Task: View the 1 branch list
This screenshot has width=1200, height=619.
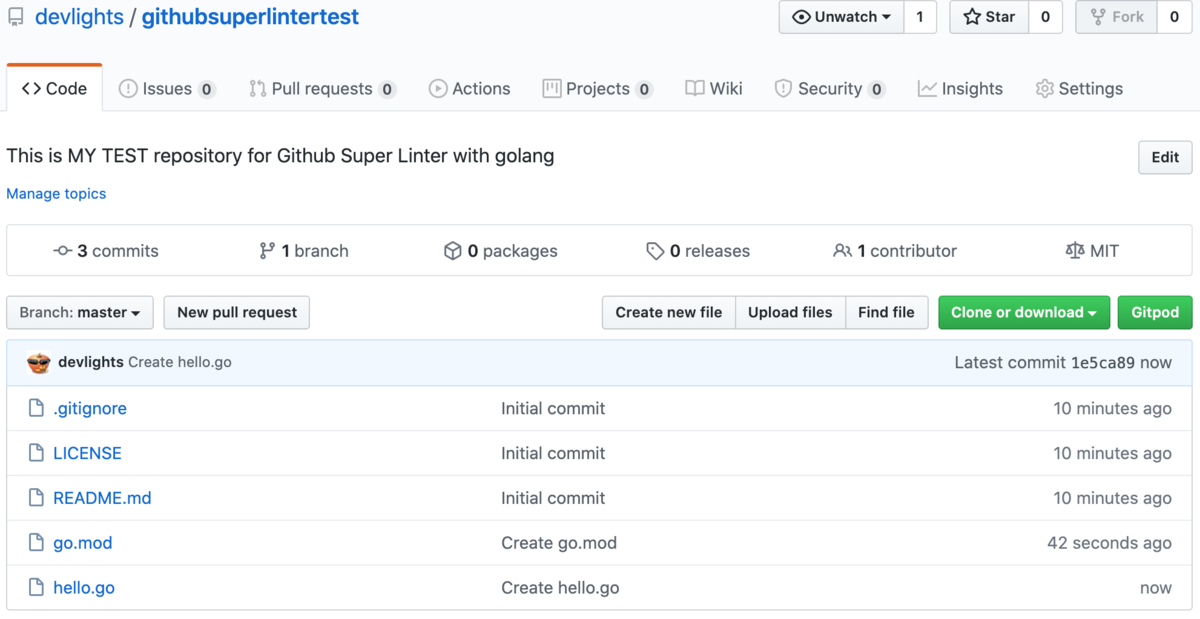Action: [x=304, y=251]
